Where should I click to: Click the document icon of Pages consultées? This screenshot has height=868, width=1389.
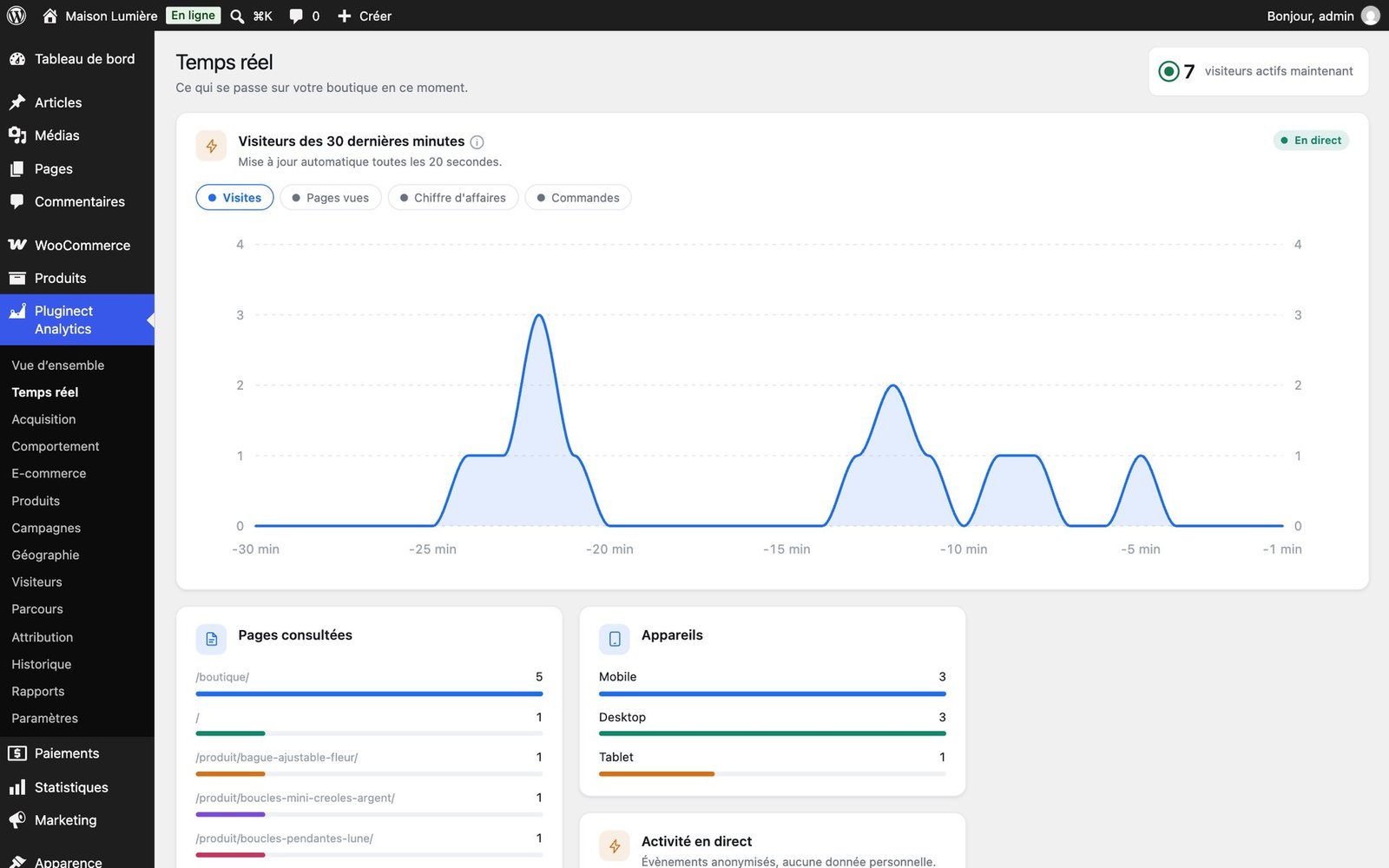[x=211, y=640]
